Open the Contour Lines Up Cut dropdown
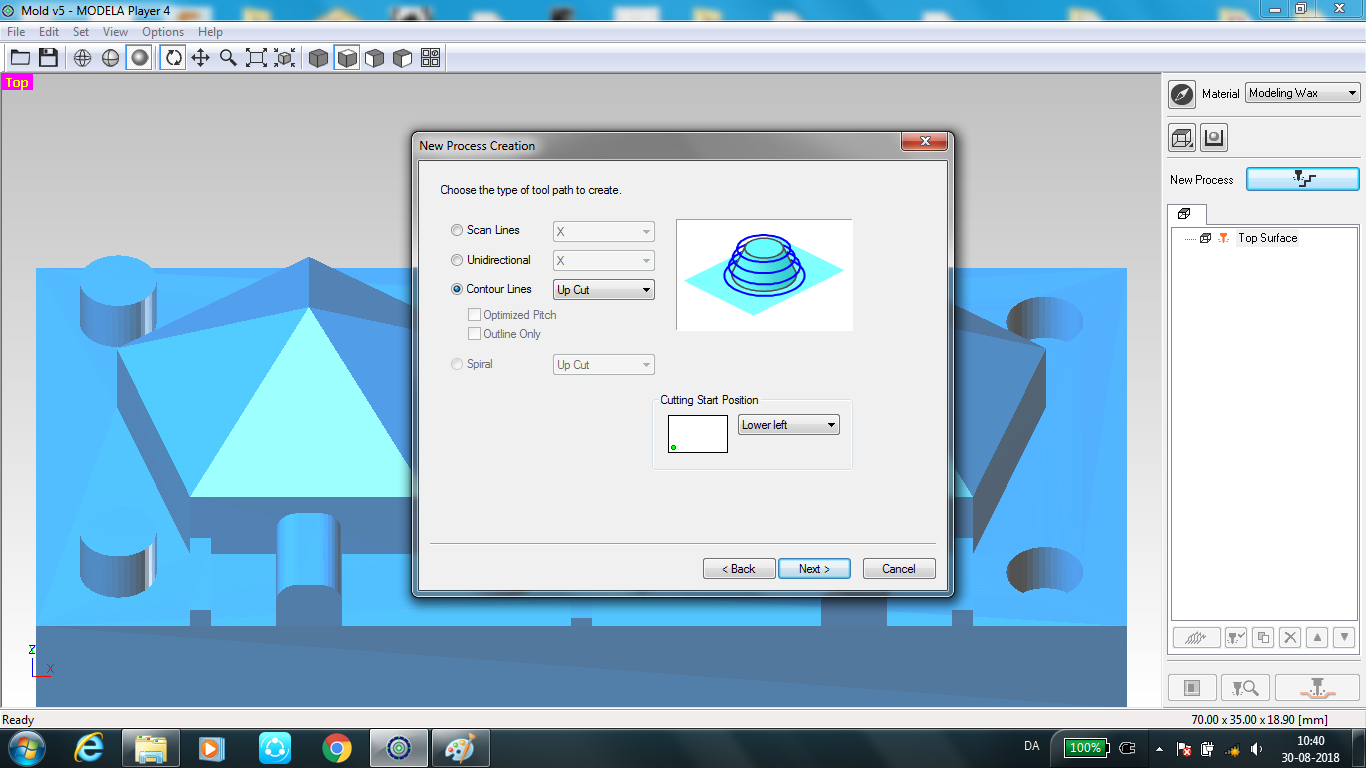Image resolution: width=1366 pixels, height=768 pixels. (604, 290)
